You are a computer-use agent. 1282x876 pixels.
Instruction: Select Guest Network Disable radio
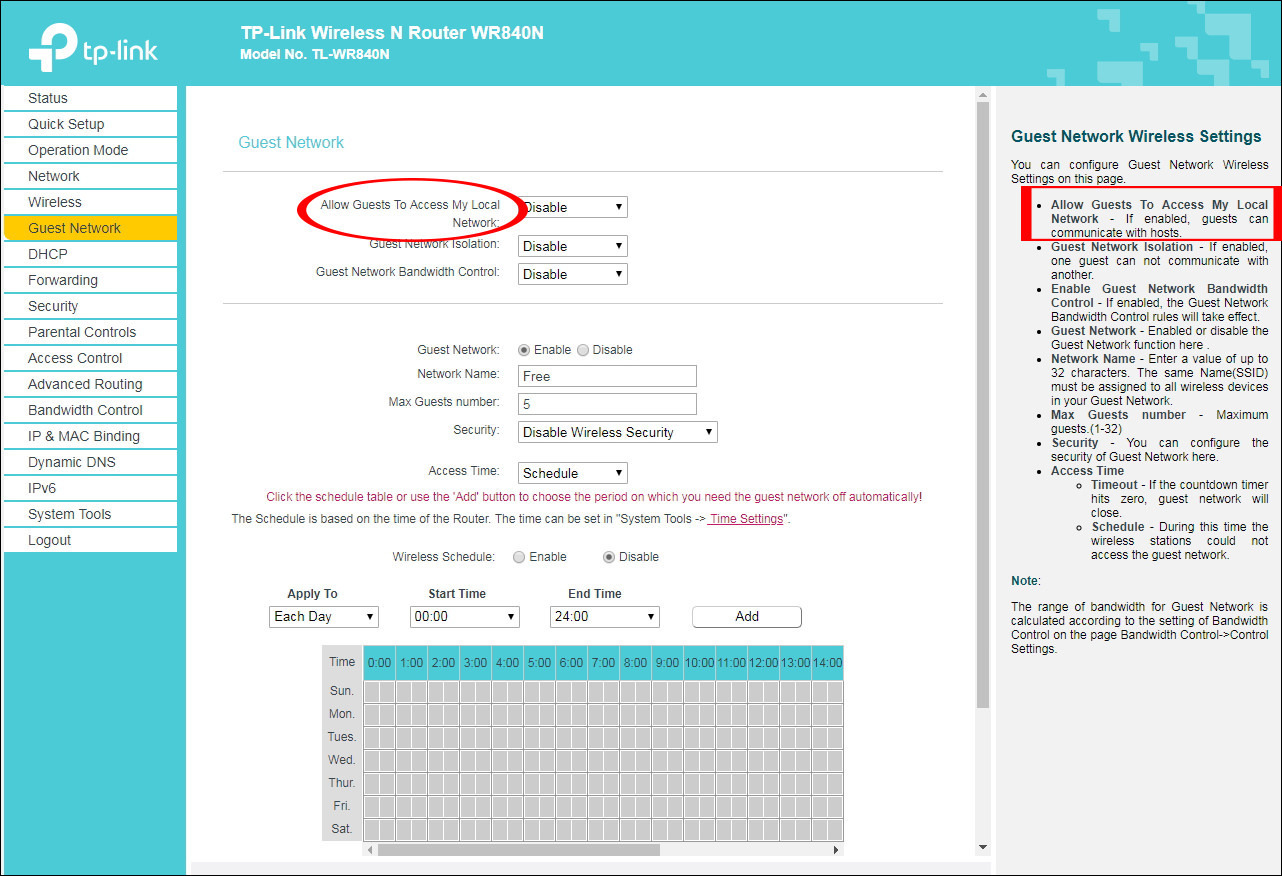[583, 350]
